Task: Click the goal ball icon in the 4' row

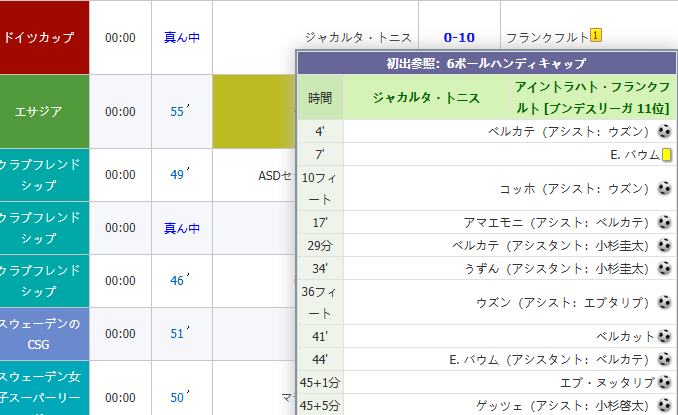Action: (x=664, y=131)
